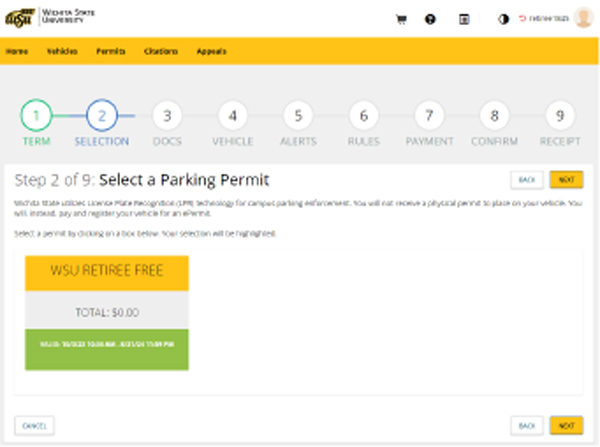Click step 8 Confirm circle

[x=494, y=115]
